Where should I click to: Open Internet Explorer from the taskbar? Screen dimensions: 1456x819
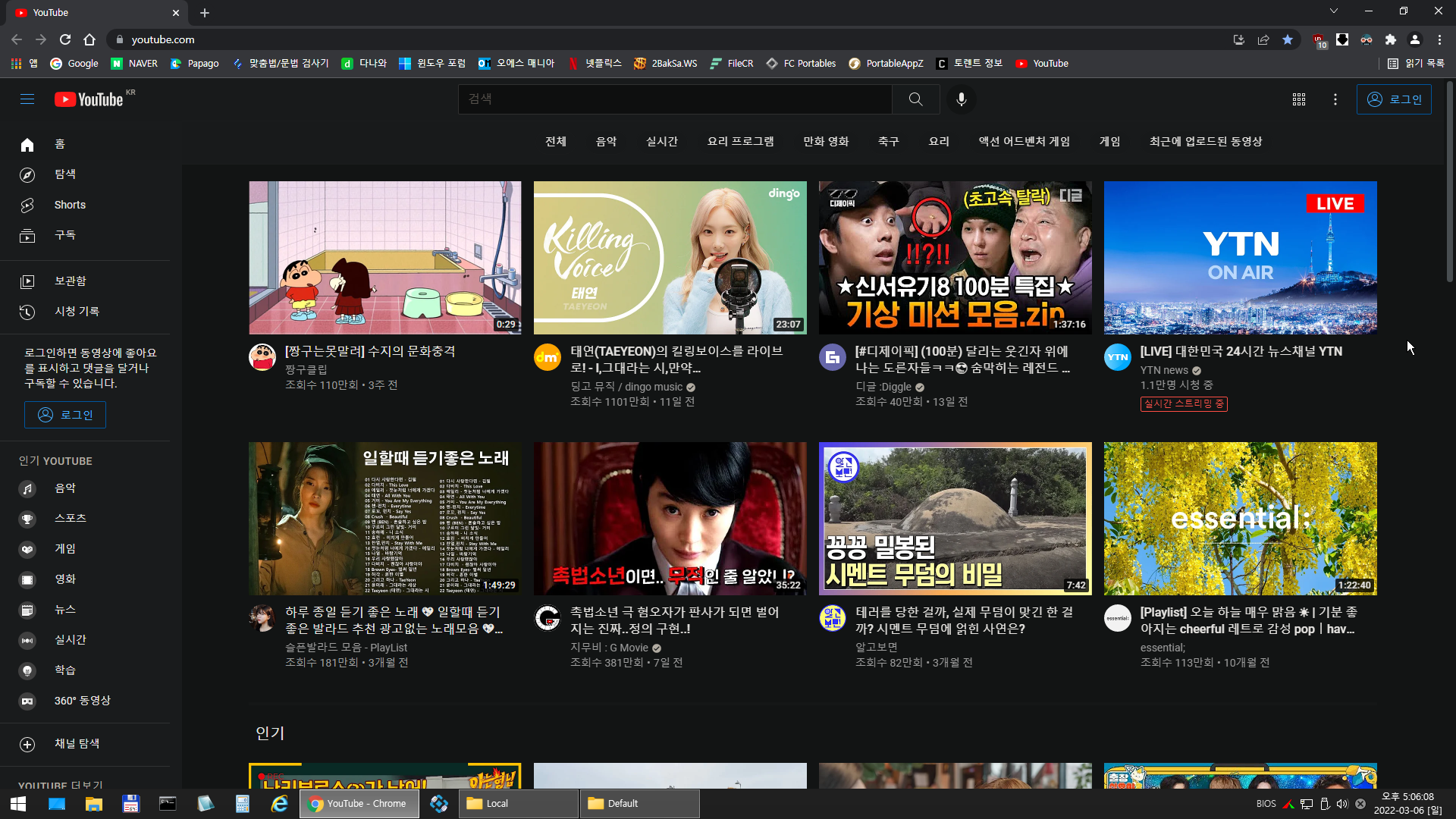(x=280, y=804)
